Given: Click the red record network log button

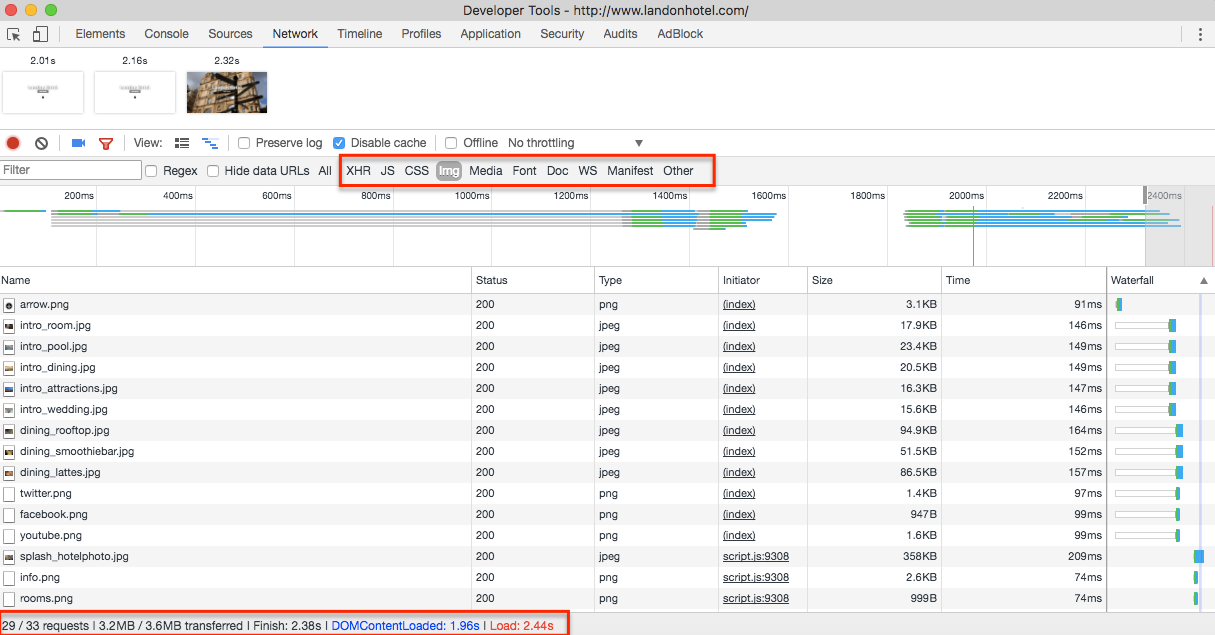Looking at the screenshot, I should (13, 143).
